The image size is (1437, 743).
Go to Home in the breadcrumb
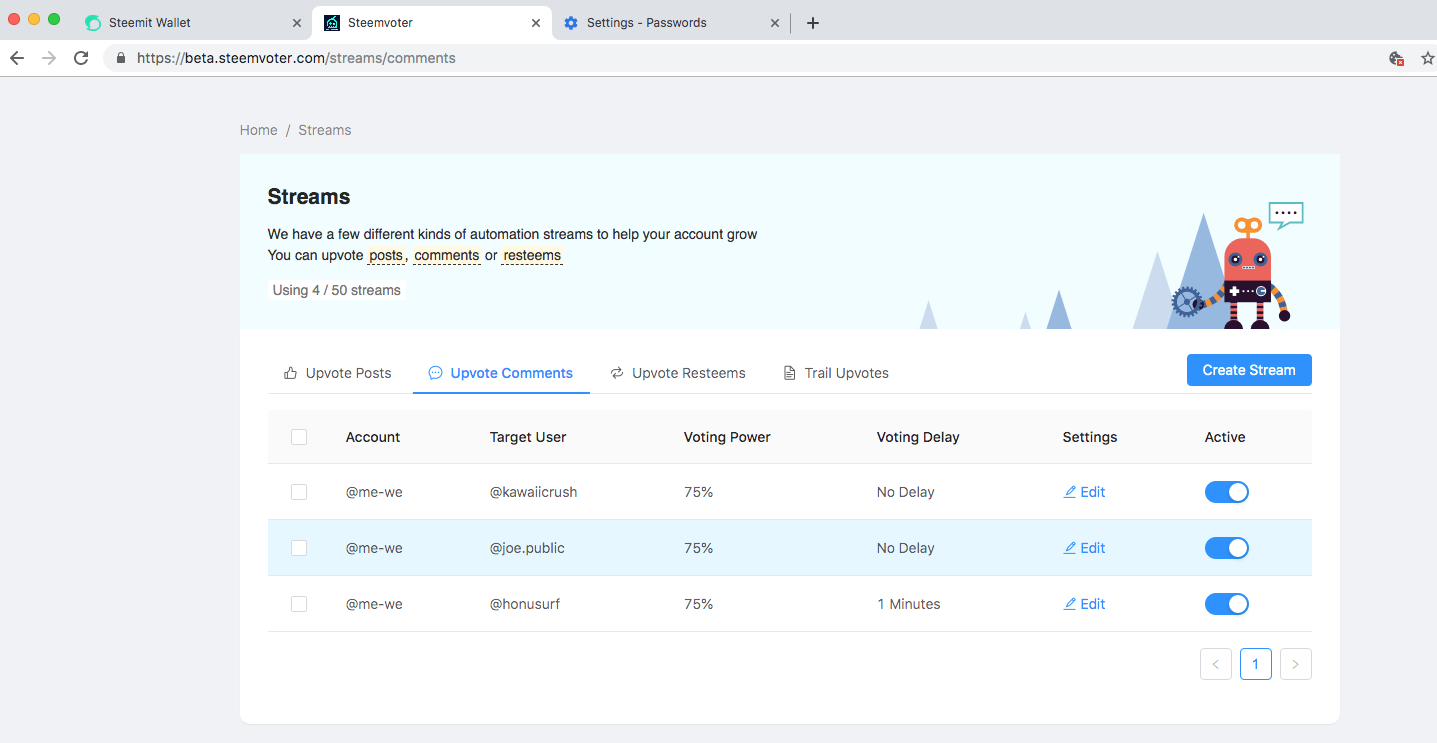[258, 130]
